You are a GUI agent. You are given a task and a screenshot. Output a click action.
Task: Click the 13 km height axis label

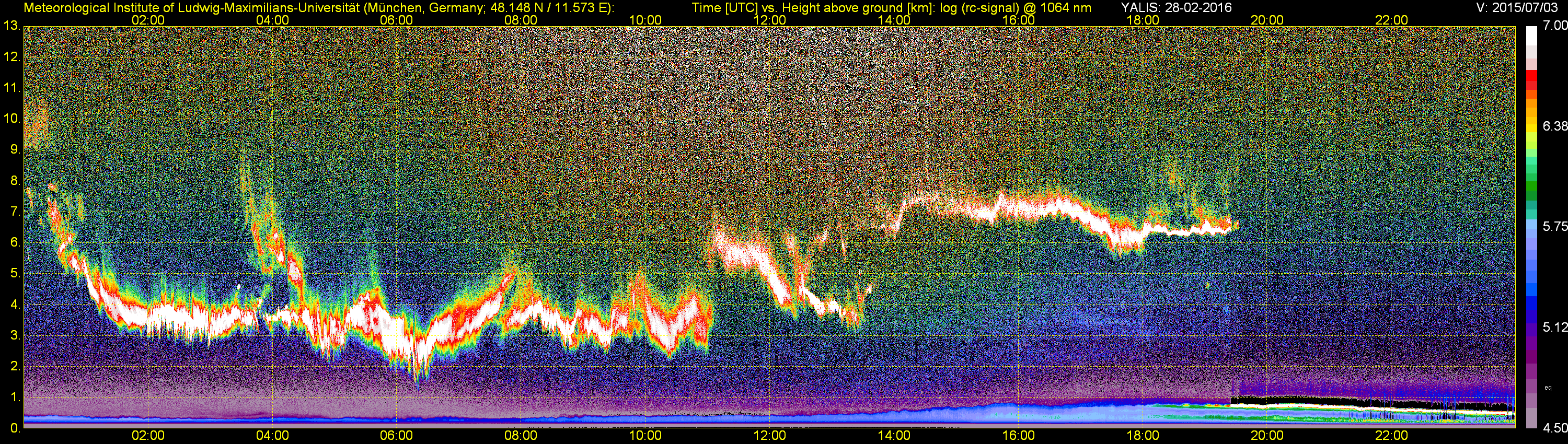coord(11,26)
